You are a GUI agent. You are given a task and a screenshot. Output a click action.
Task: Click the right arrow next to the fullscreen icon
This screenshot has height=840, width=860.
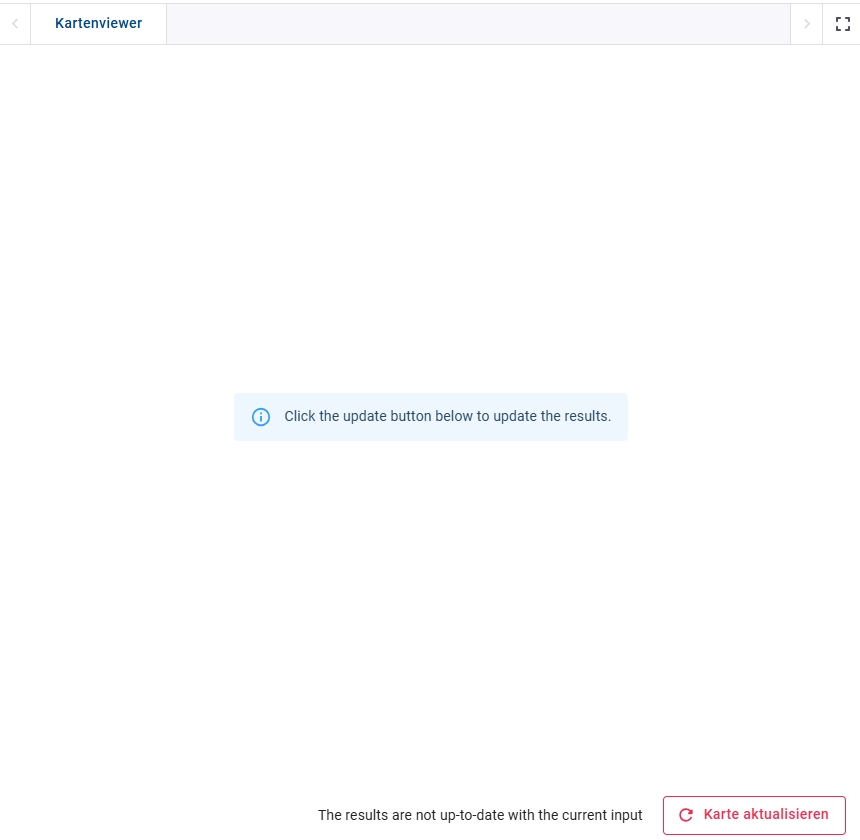[806, 24]
